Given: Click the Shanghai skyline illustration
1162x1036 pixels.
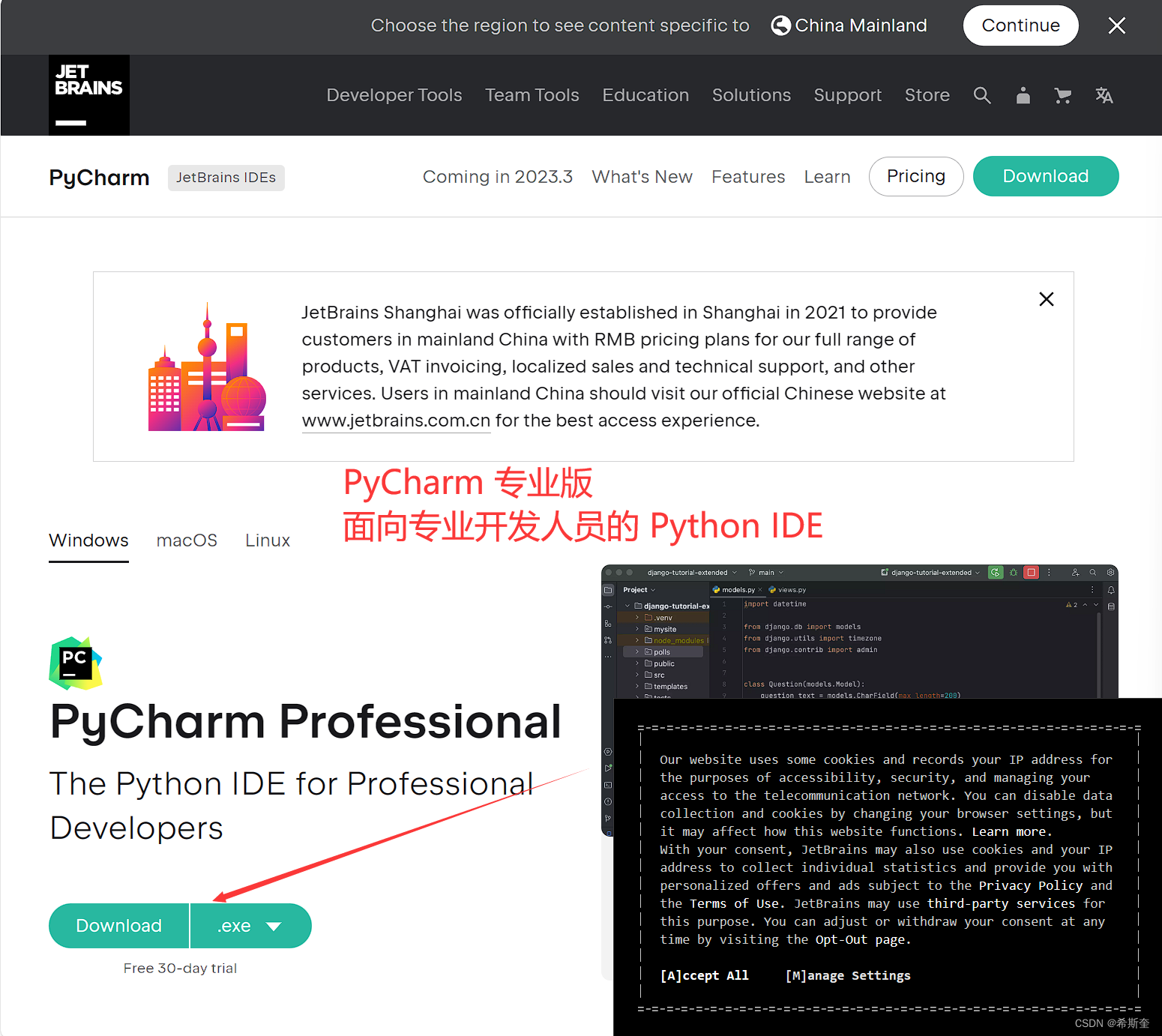Looking at the screenshot, I should tap(207, 367).
